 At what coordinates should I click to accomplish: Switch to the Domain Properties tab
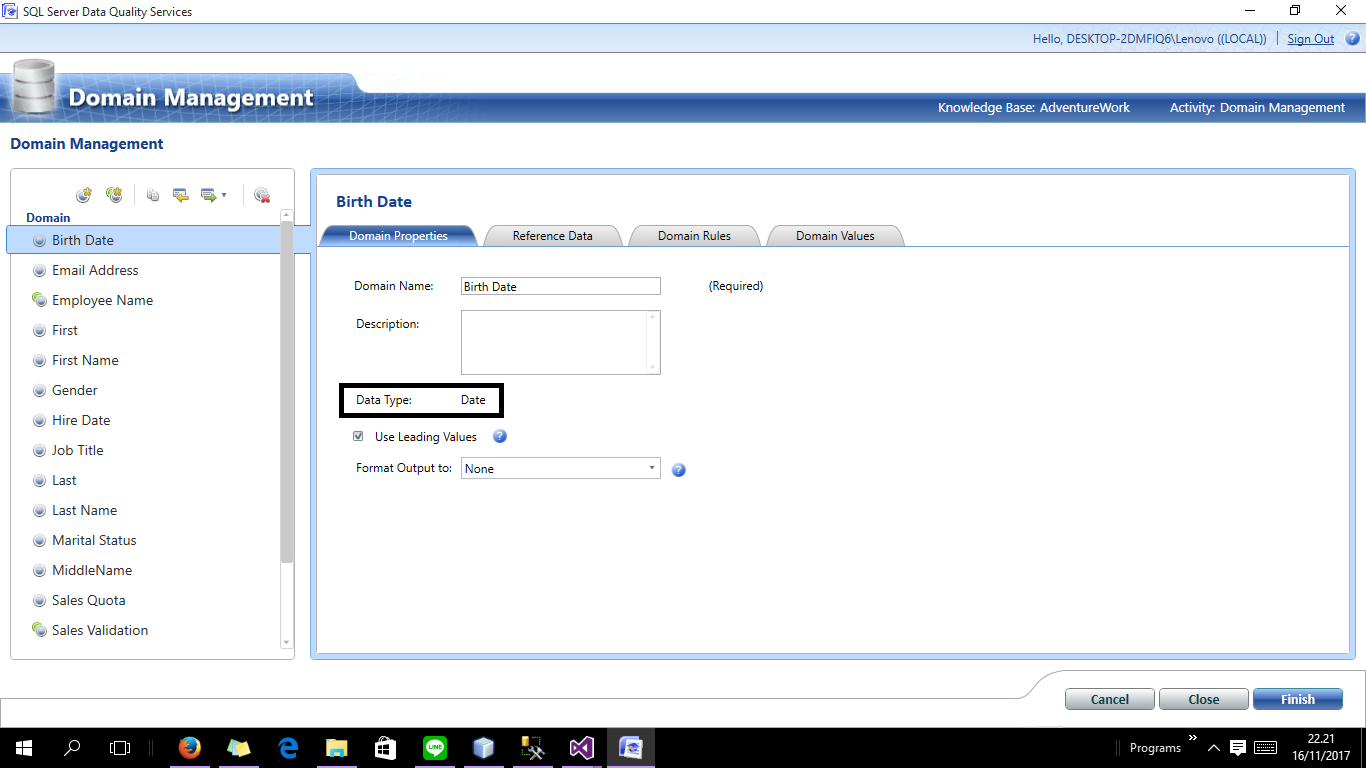(398, 236)
